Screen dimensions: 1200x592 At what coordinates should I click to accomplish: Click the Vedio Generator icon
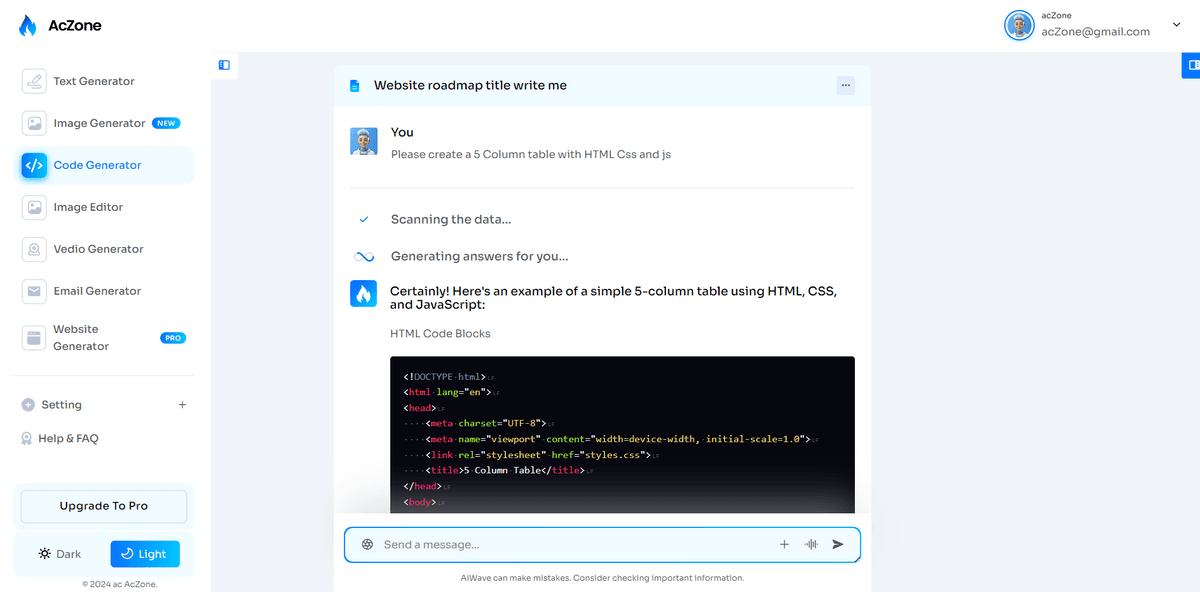pyautogui.click(x=34, y=249)
